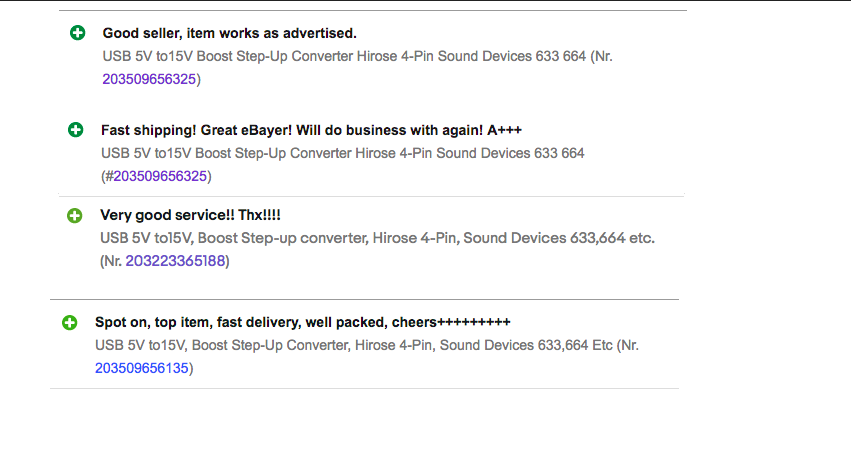Select the positive rating icon next to "Fast shipping!"

click(75, 130)
